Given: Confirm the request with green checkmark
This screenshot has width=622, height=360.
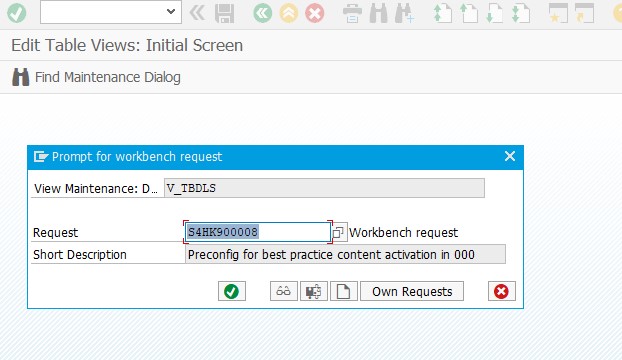Looking at the screenshot, I should [232, 291].
